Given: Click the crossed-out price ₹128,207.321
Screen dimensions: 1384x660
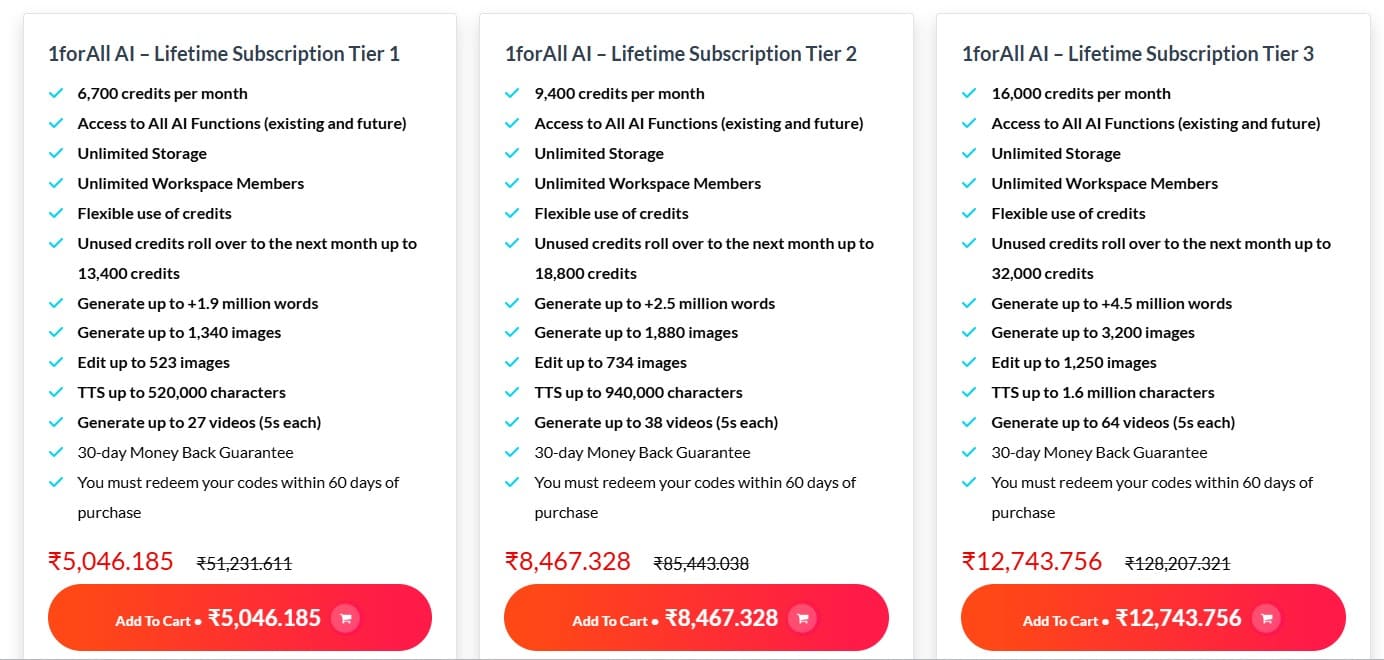Looking at the screenshot, I should 1177,564.
